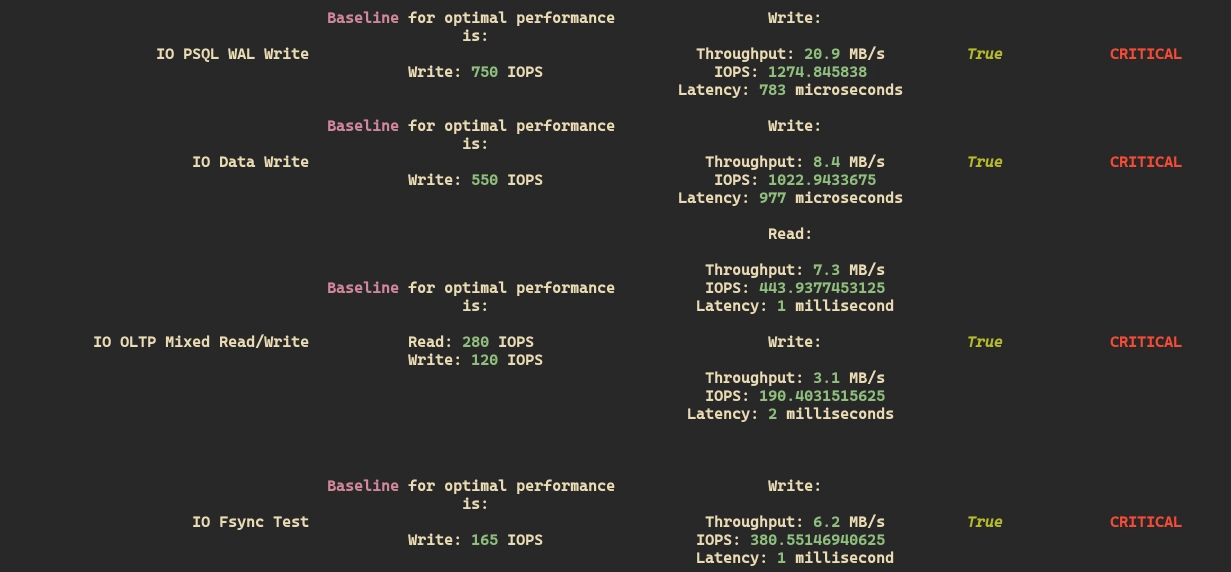
Task: Click the IO PSQL WAL Write test name
Action: pos(232,54)
